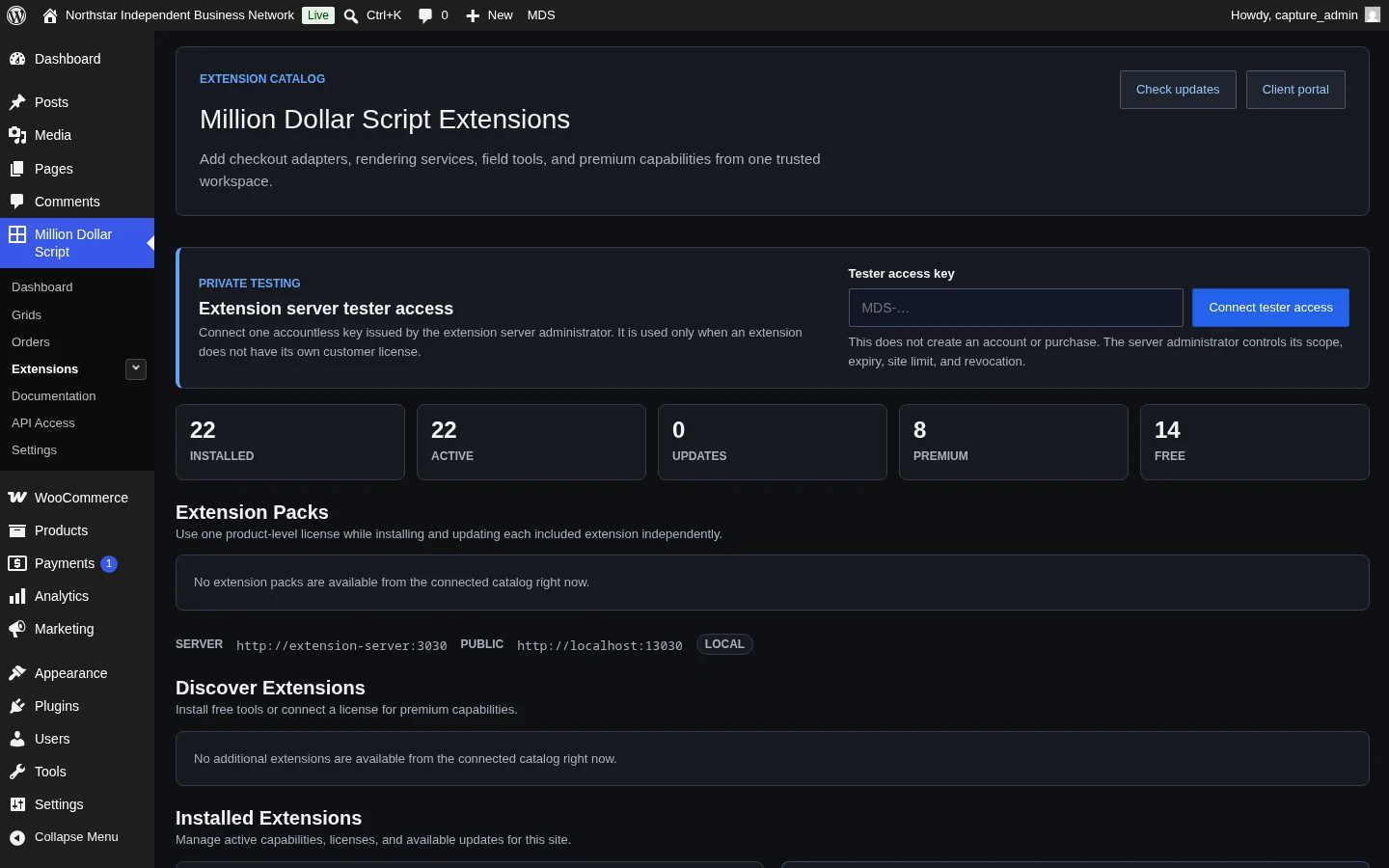Click the WordPress logo icon

tap(16, 15)
